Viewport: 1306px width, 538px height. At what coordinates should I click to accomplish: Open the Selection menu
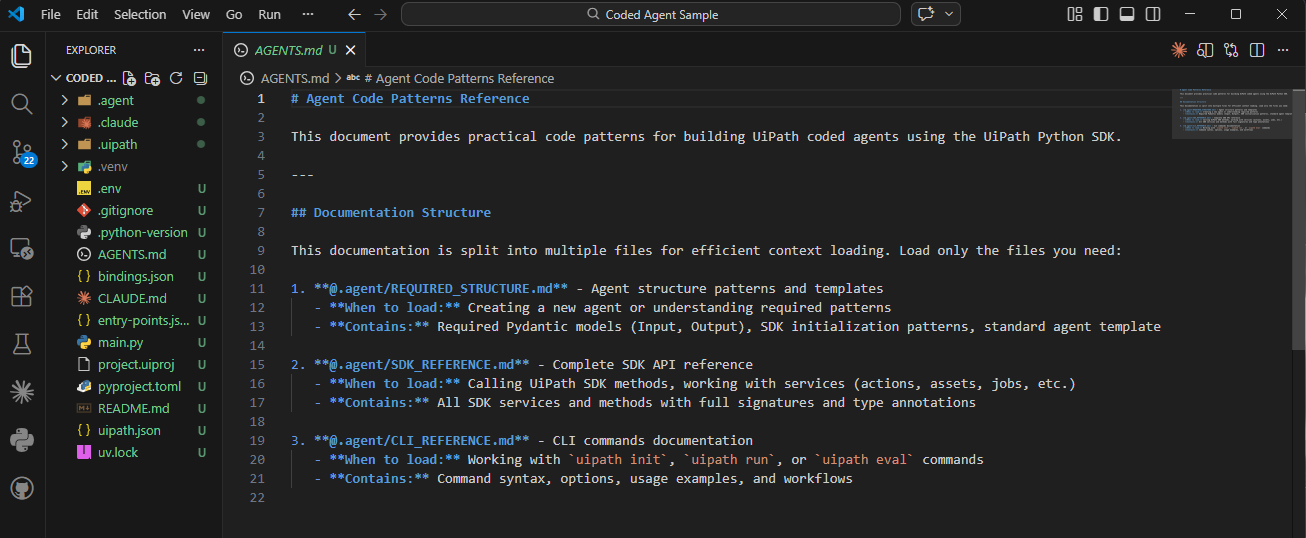pos(140,14)
